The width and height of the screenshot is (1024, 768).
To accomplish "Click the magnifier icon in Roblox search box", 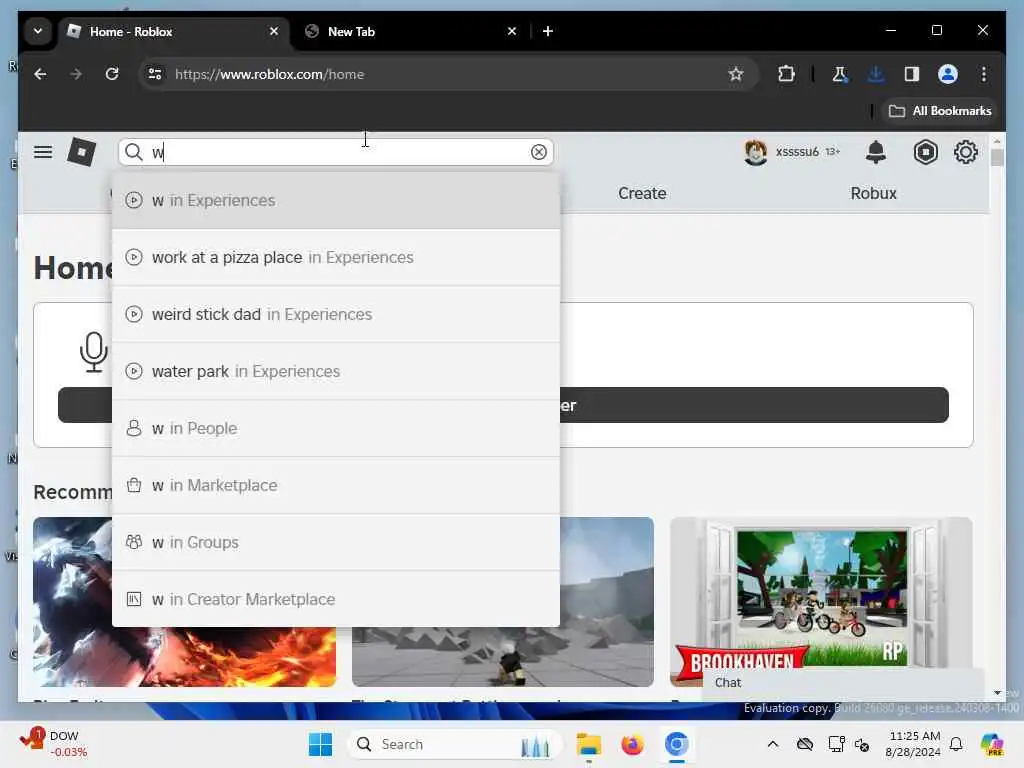I will point(134,152).
